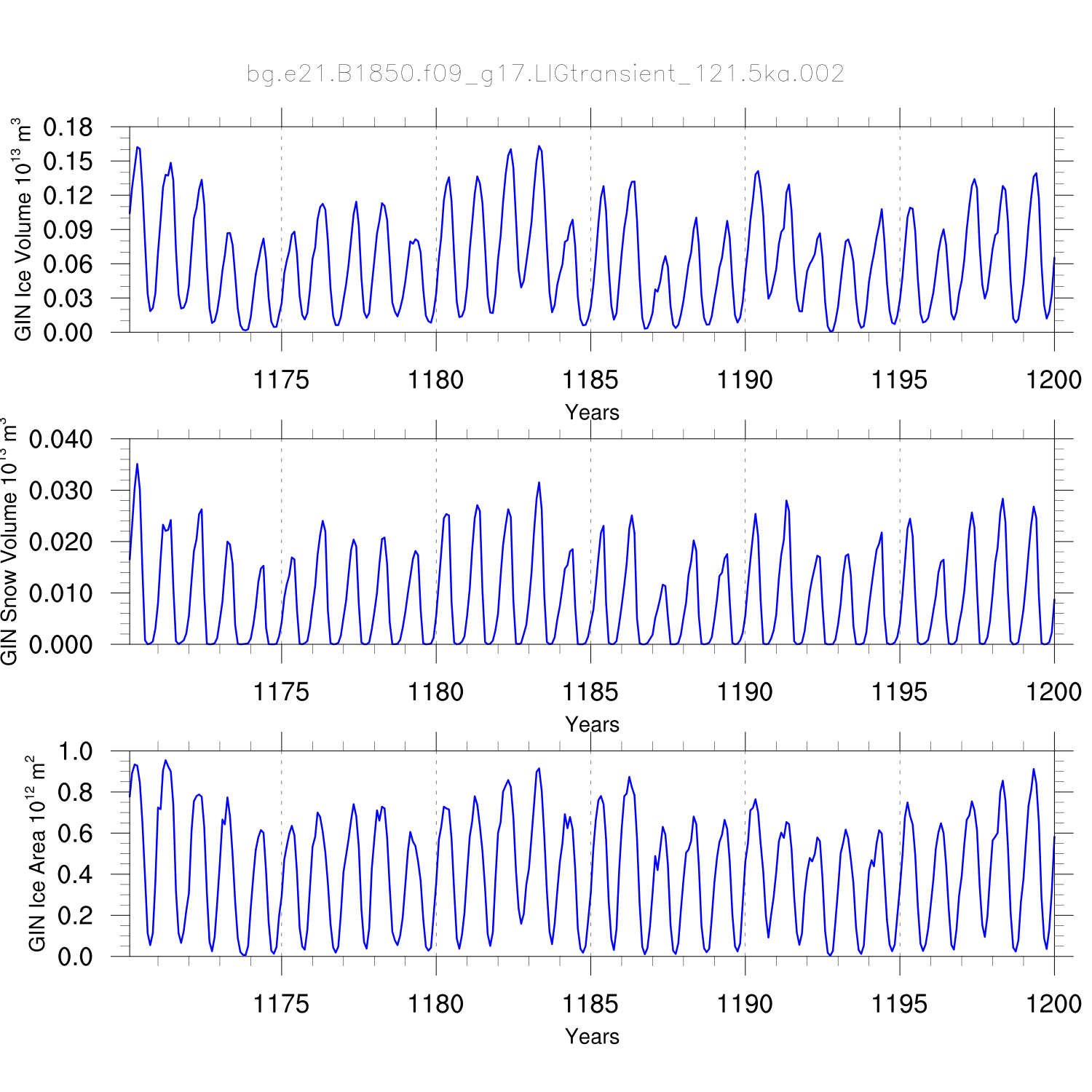Click the Years label under the top plot
This screenshot has width=1092, height=1092.
[x=592, y=412]
